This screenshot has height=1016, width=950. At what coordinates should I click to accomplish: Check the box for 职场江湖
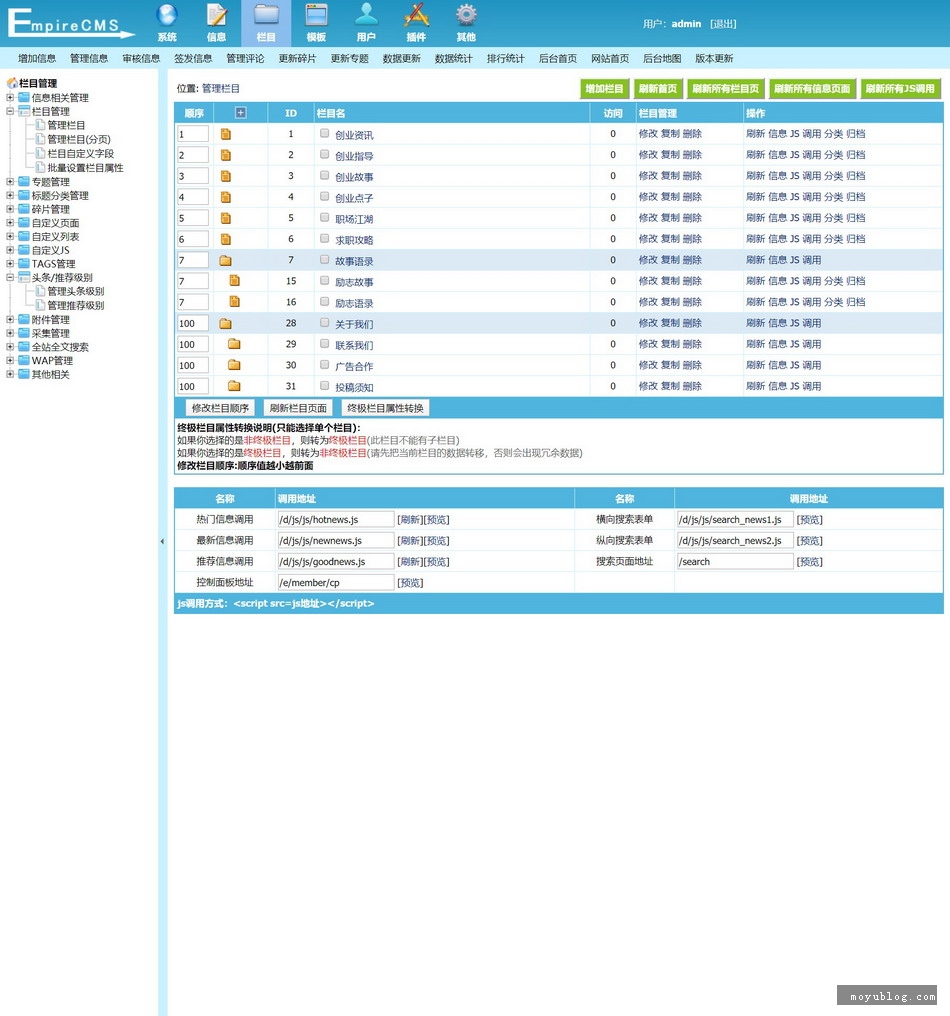pos(325,217)
